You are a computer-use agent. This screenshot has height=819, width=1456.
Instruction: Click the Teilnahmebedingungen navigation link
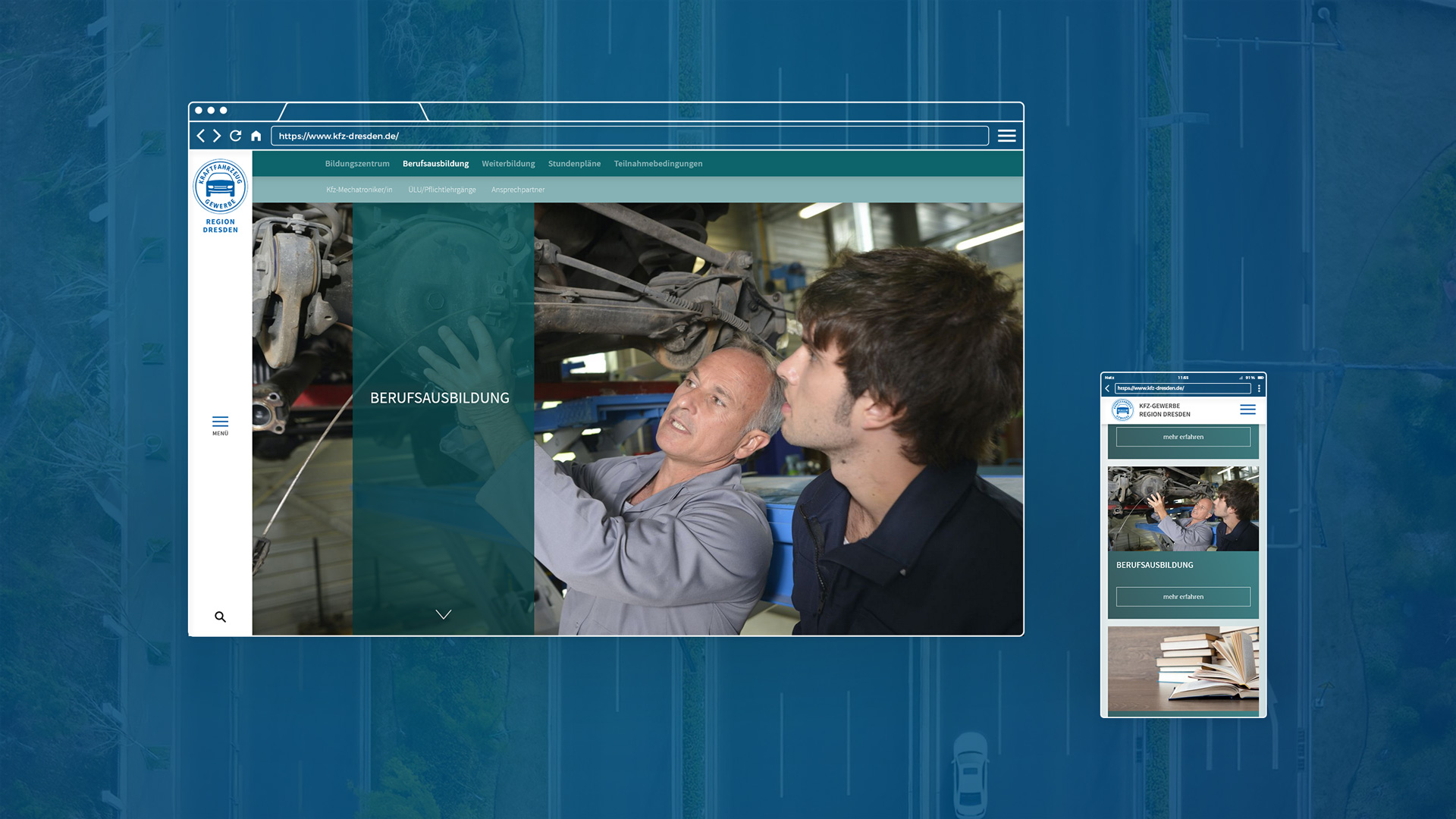[x=657, y=164]
